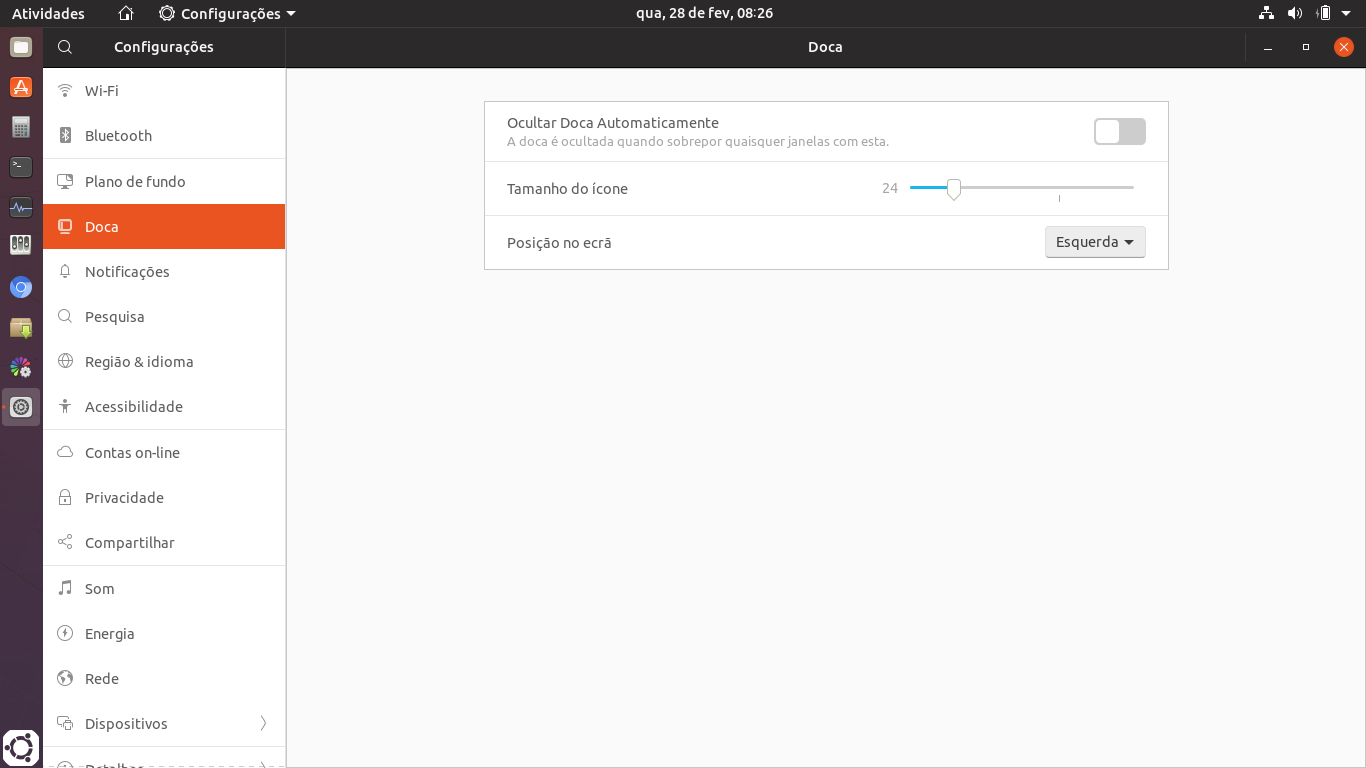Viewport: 1366px width, 768px height.
Task: Click the Tamanho do ícone slider handle
Action: click(x=954, y=188)
